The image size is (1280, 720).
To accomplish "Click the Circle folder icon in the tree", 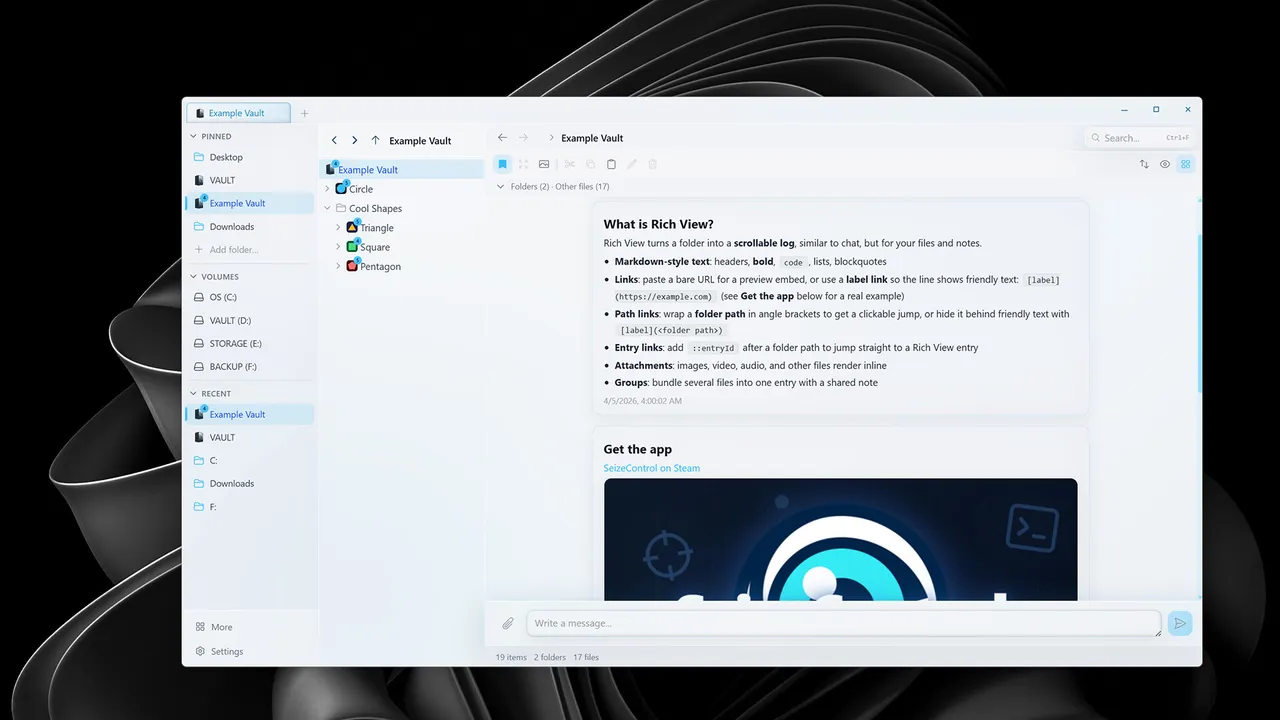I will pos(341,188).
